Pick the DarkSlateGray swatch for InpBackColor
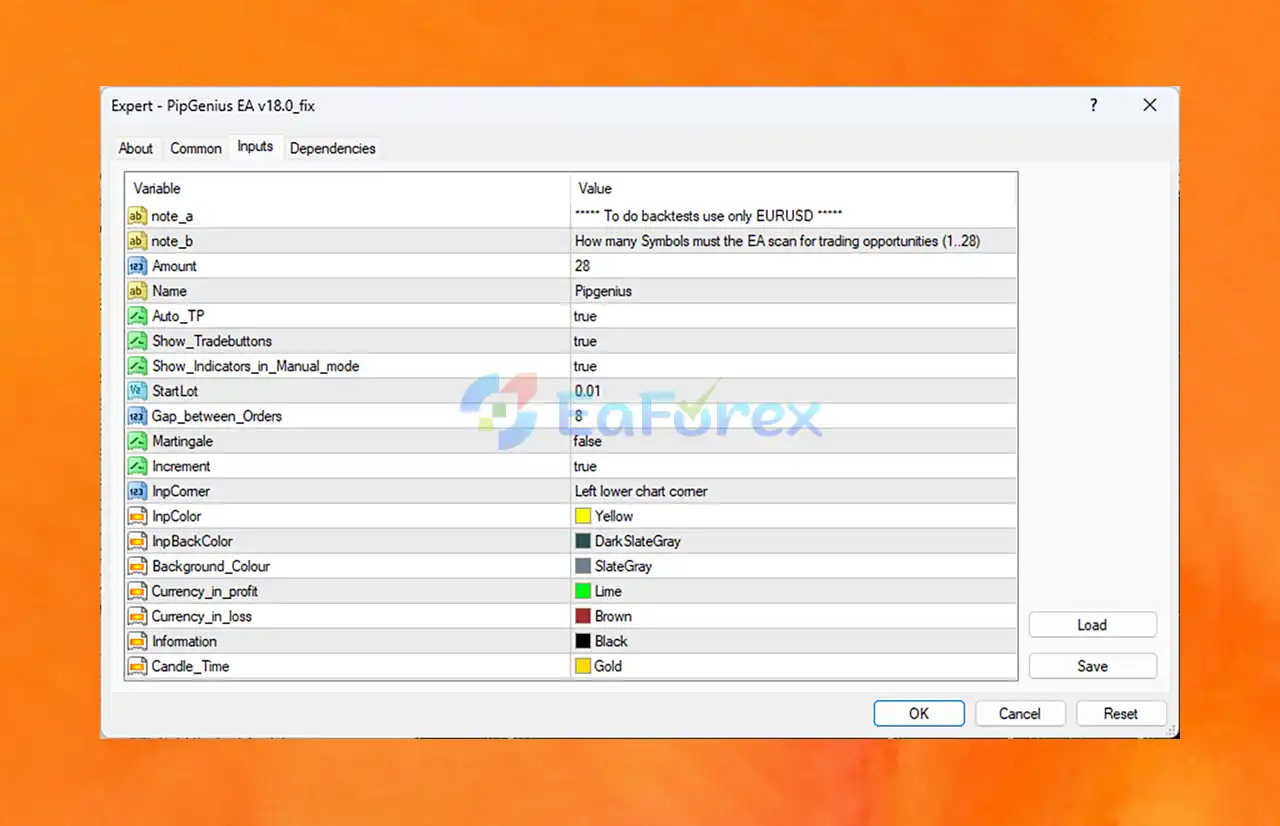Image resolution: width=1280 pixels, height=826 pixels. tap(583, 541)
